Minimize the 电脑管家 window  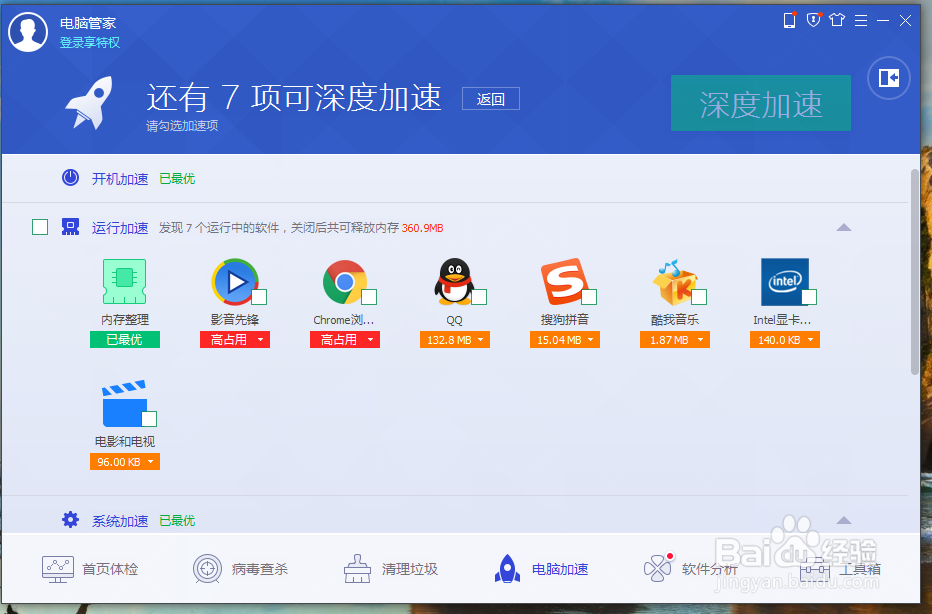tap(883, 21)
